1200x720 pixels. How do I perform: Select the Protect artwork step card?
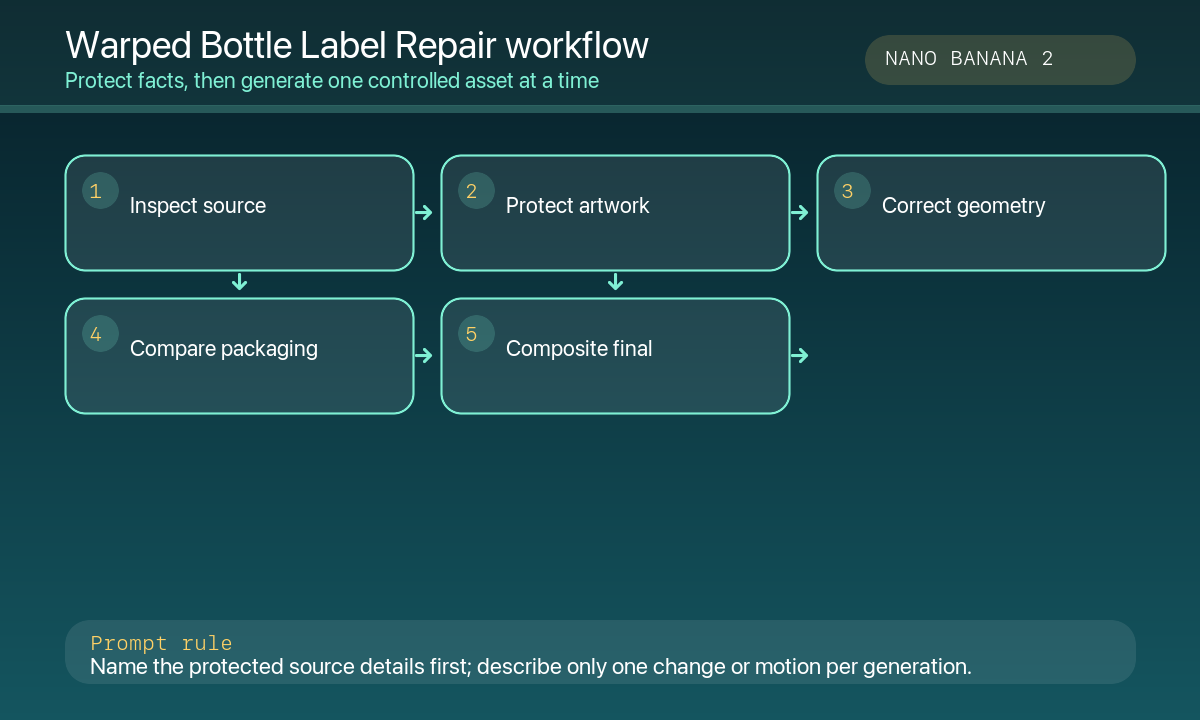615,213
